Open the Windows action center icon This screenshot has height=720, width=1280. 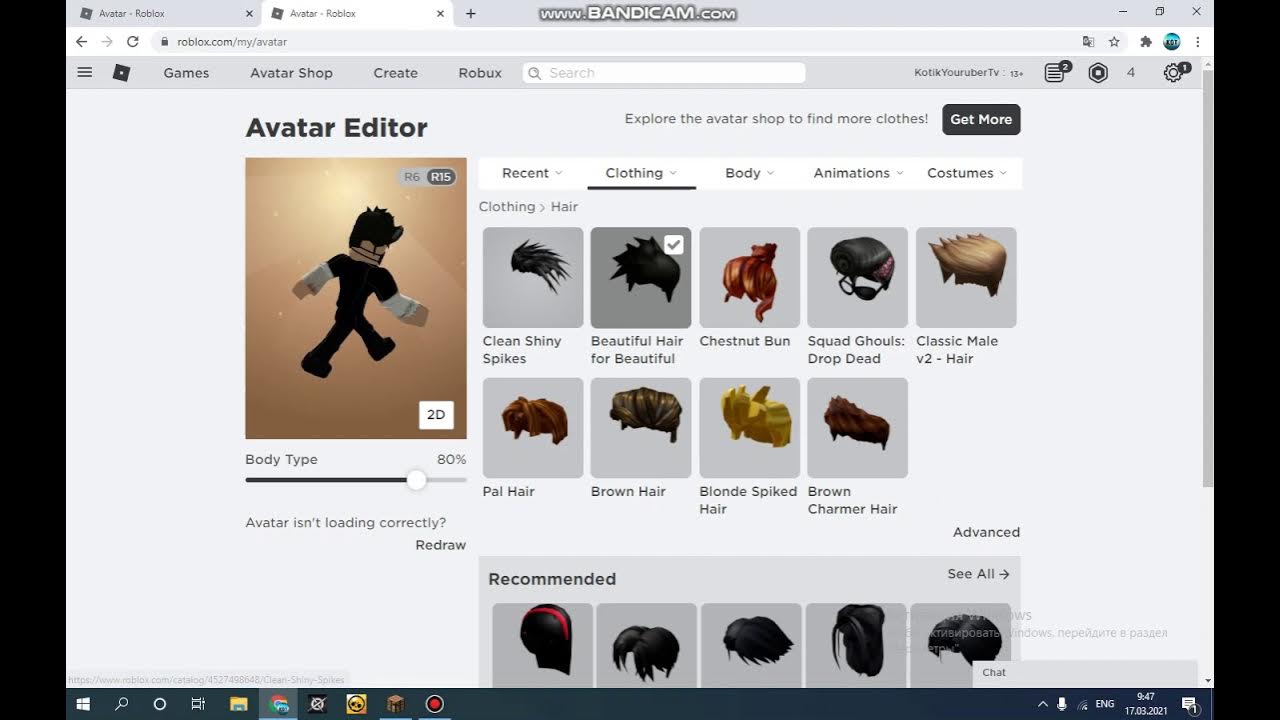pos(1189,704)
